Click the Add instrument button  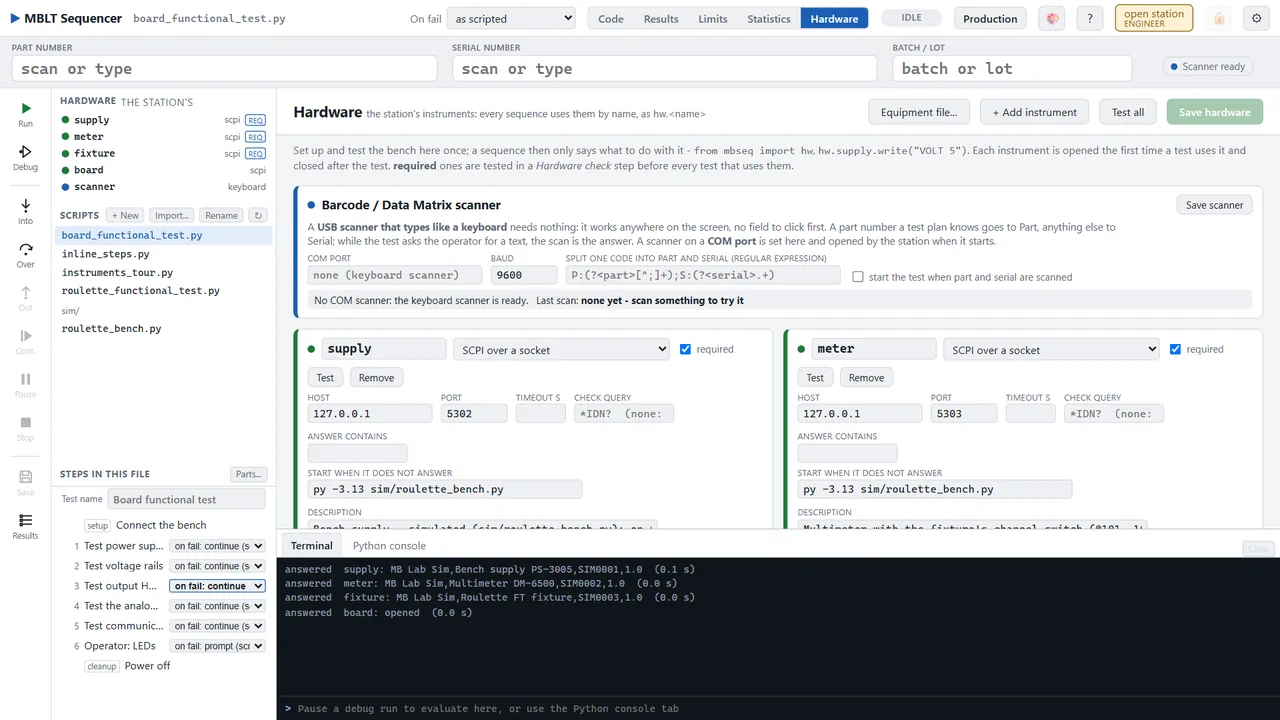point(1034,112)
